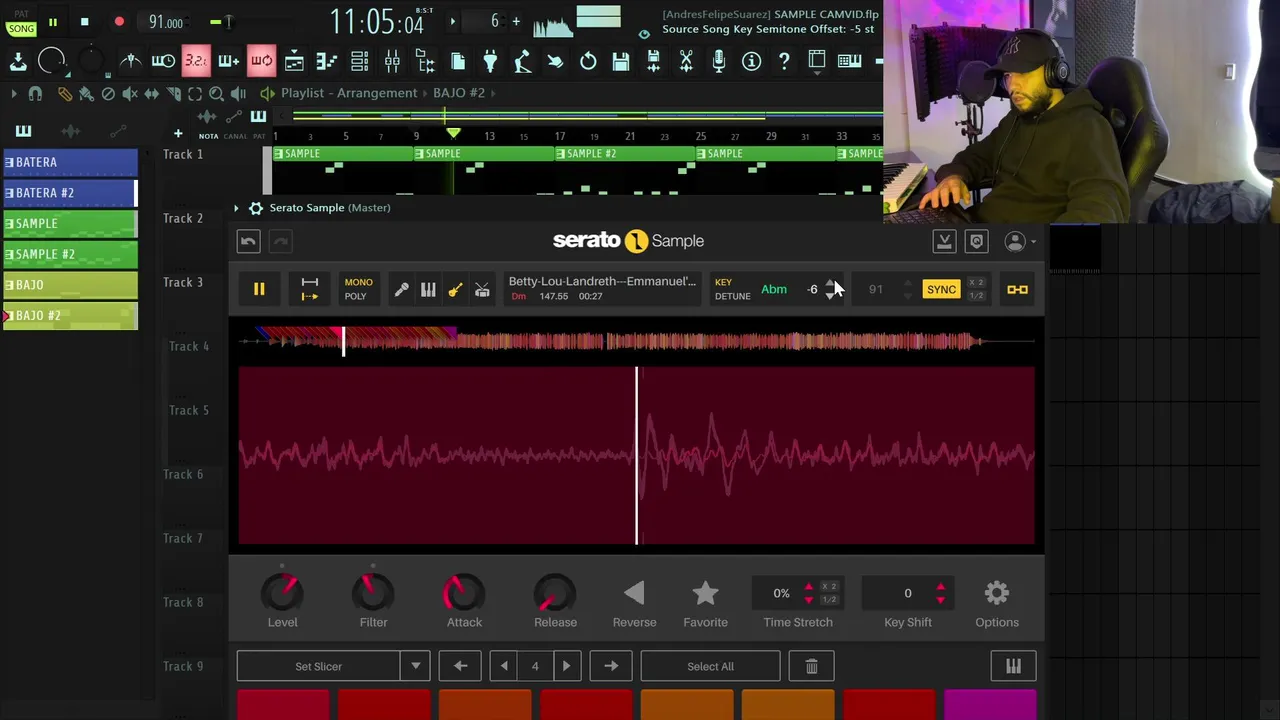Select the playlist zoom magnifier tool

tap(216, 93)
